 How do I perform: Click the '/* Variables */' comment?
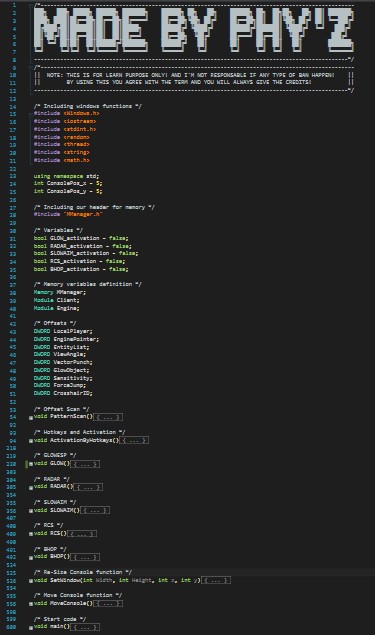[58, 230]
